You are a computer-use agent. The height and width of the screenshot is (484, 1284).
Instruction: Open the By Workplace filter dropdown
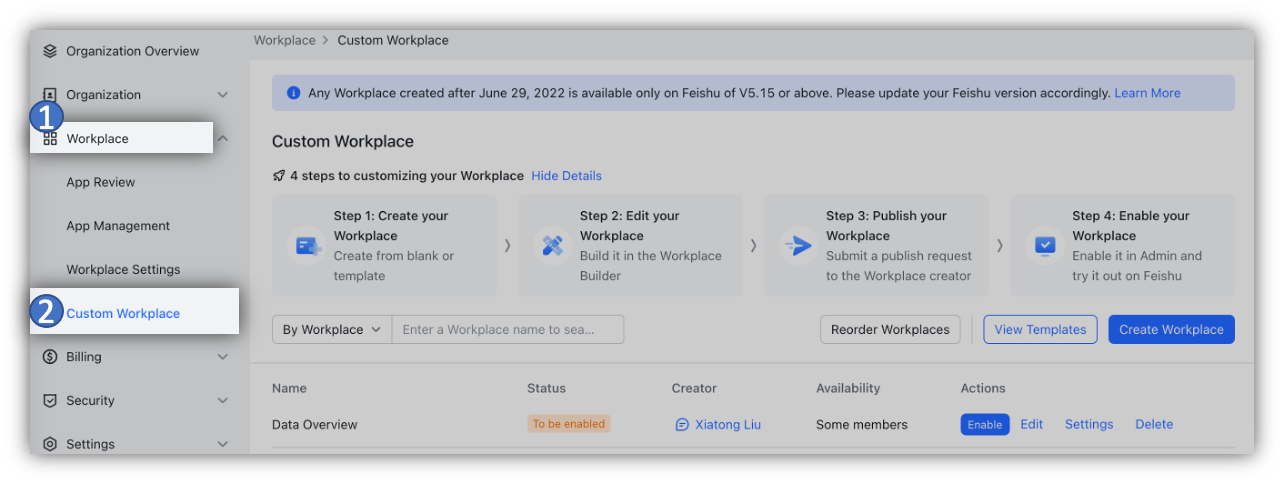pyautogui.click(x=331, y=330)
